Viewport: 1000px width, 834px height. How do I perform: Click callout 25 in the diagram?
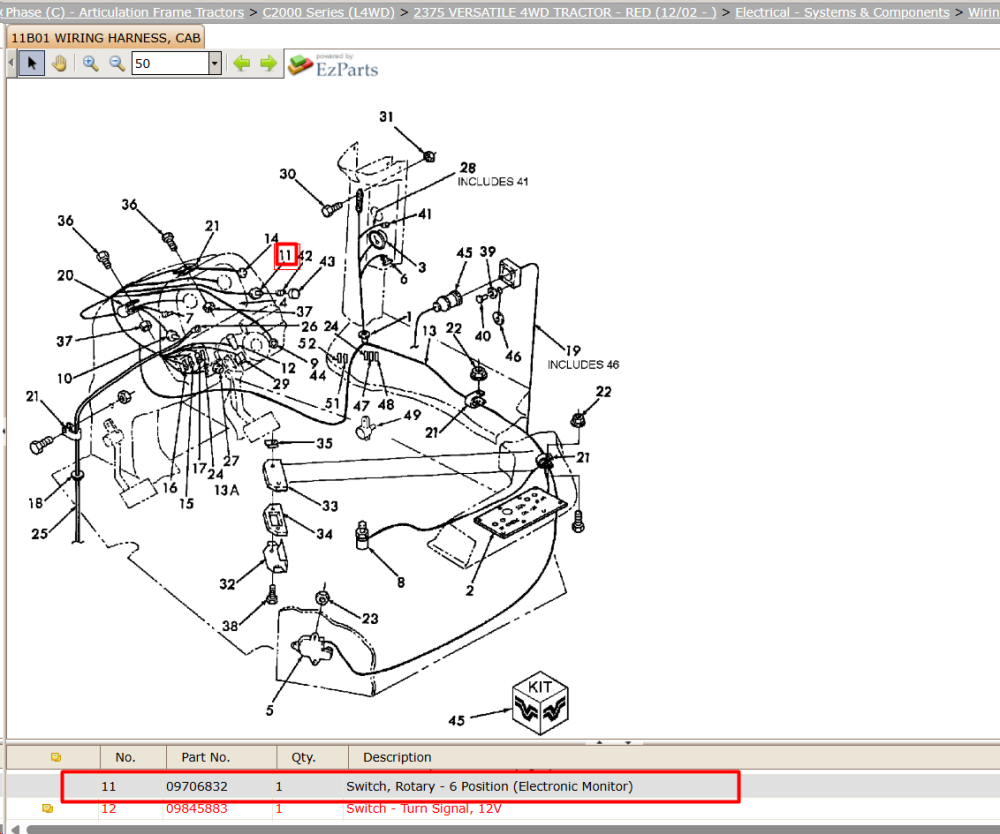coord(40,534)
